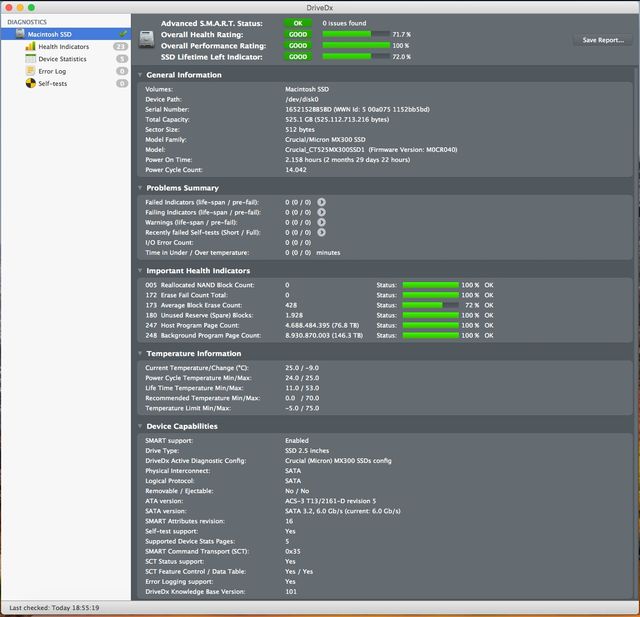Click the Save Report button

(603, 40)
